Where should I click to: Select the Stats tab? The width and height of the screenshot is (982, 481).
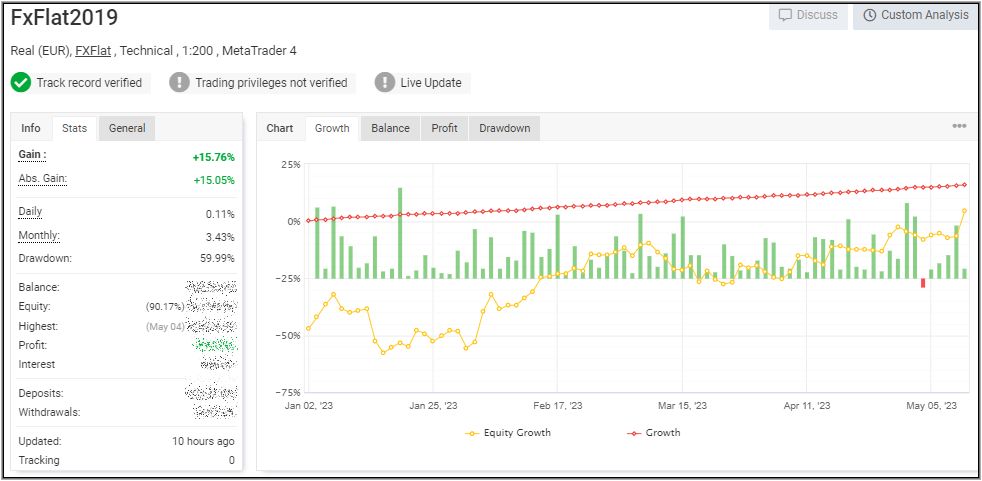(74, 128)
